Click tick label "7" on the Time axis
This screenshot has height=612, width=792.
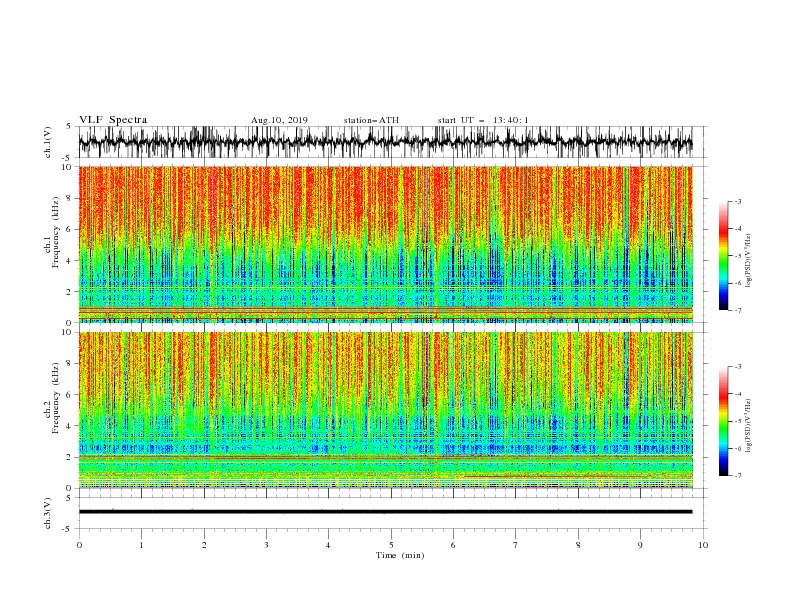pyautogui.click(x=516, y=545)
